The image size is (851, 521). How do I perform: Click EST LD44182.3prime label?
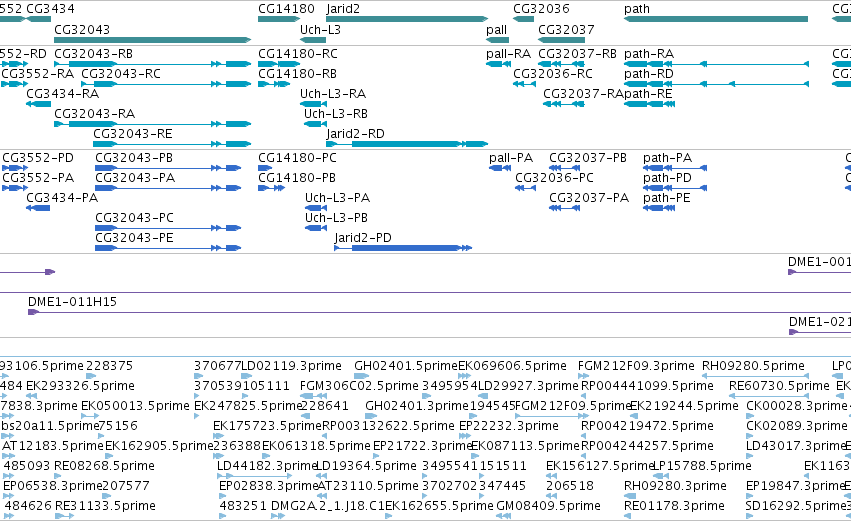266,466
